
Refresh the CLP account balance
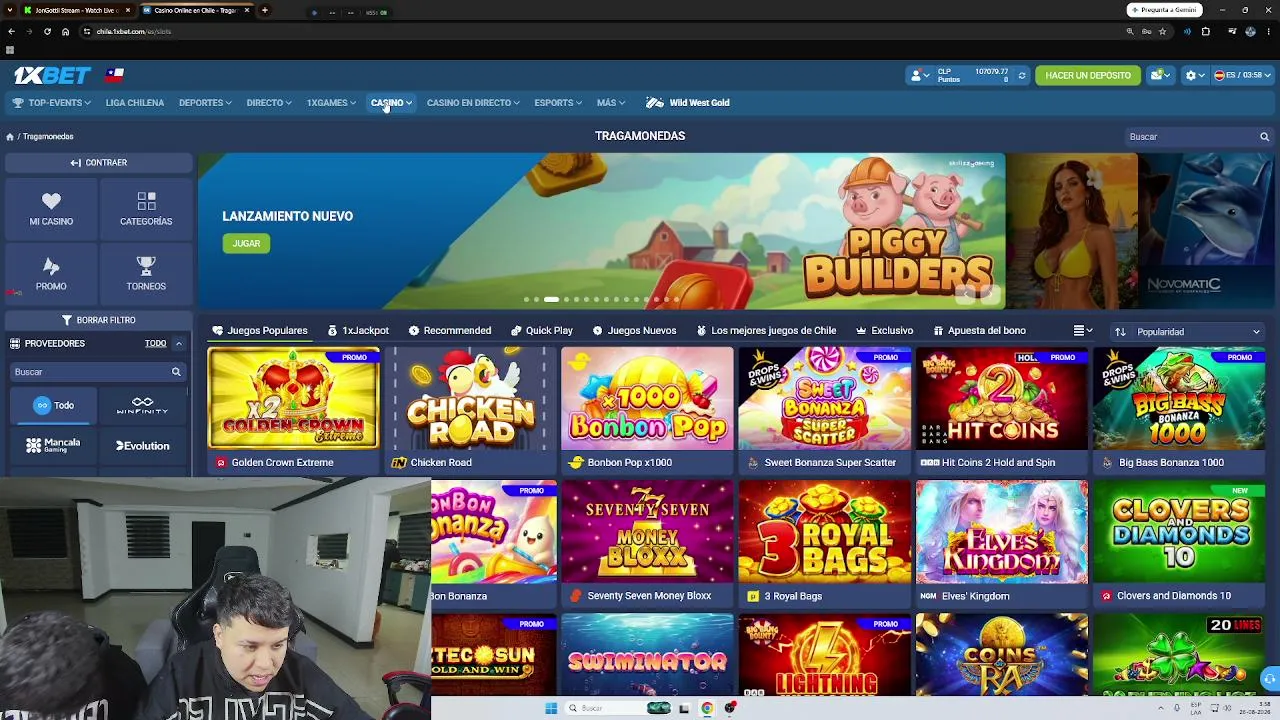coord(1021,75)
